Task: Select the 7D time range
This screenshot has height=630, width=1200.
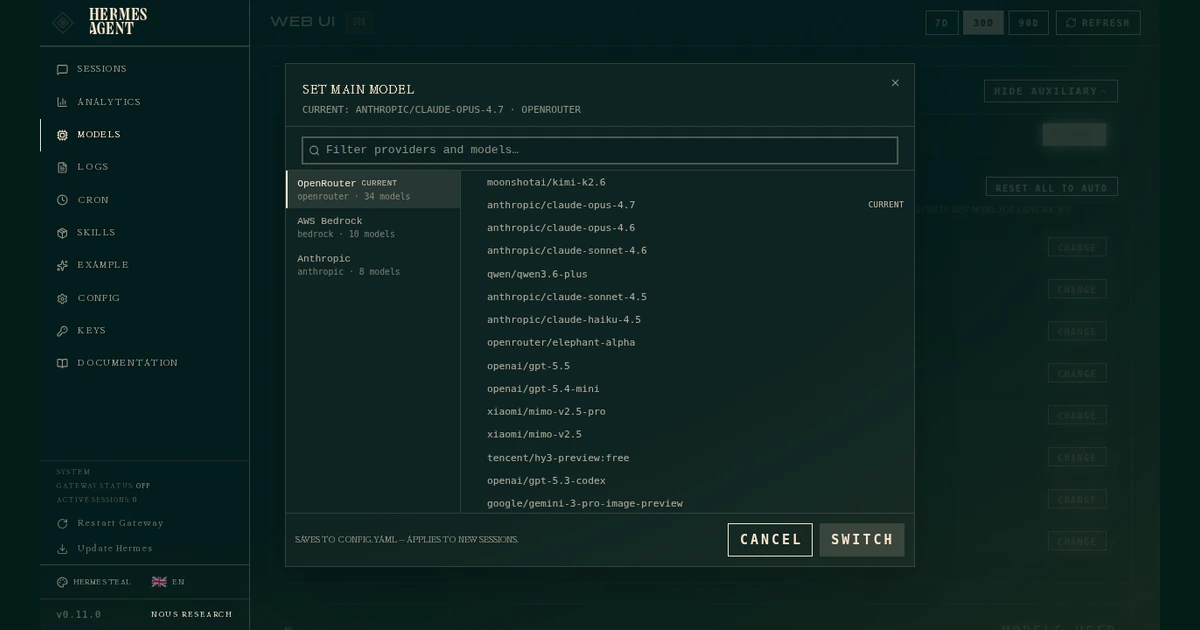Action: point(942,23)
